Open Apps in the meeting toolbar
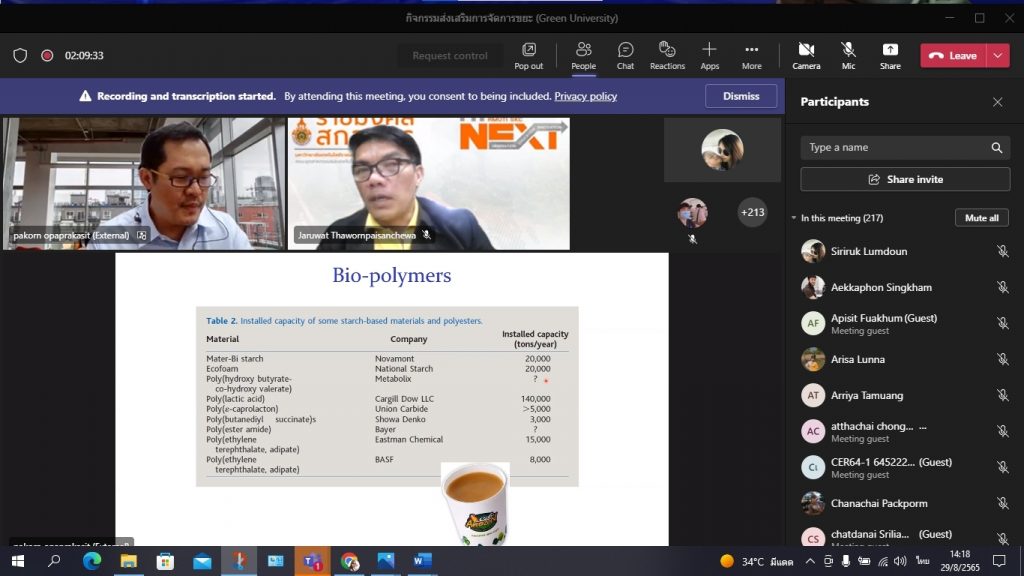Viewport: 1024px width, 576px height. (709, 55)
